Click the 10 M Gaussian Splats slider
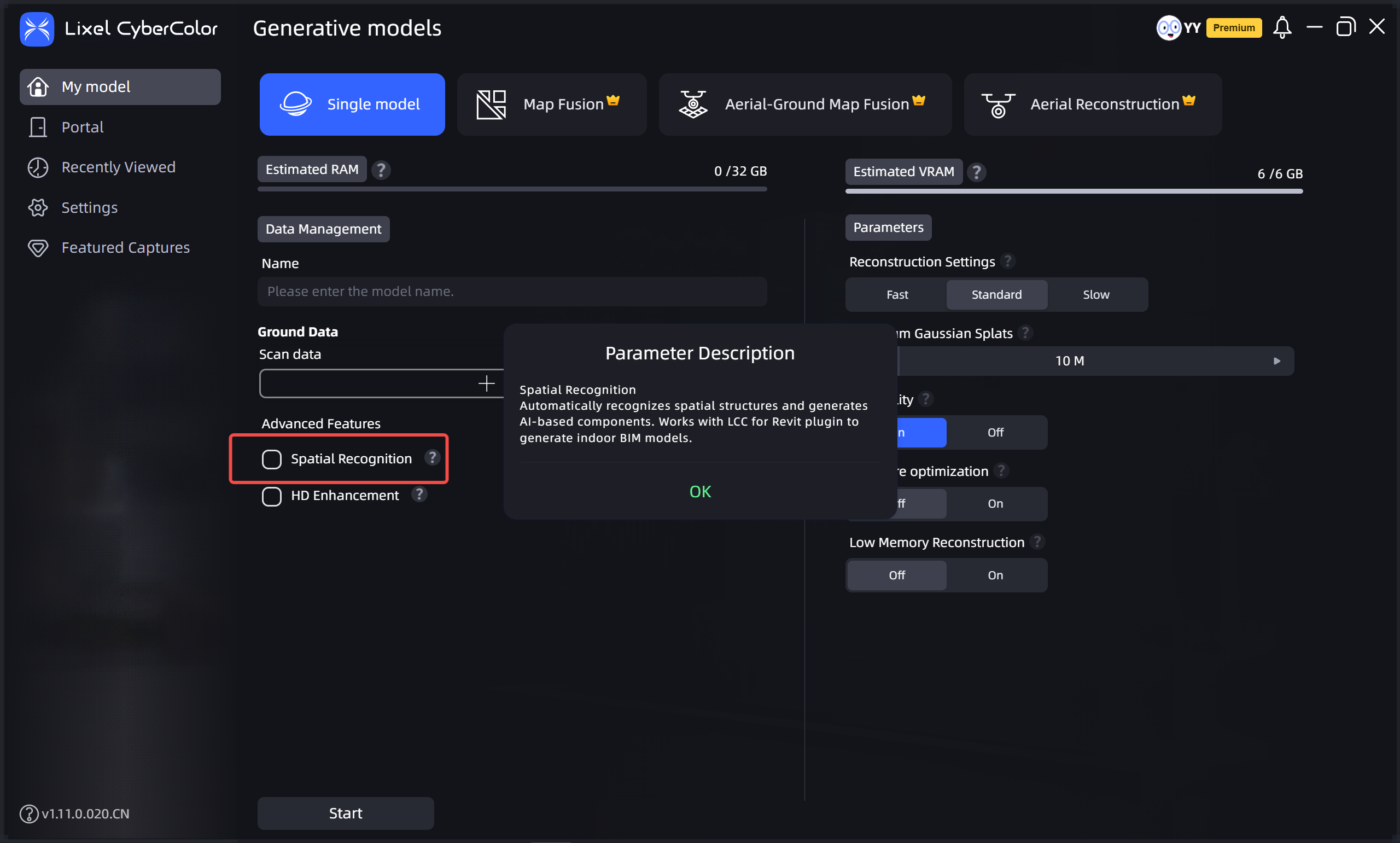Screen dimensions: 1400x843 click(1096, 361)
